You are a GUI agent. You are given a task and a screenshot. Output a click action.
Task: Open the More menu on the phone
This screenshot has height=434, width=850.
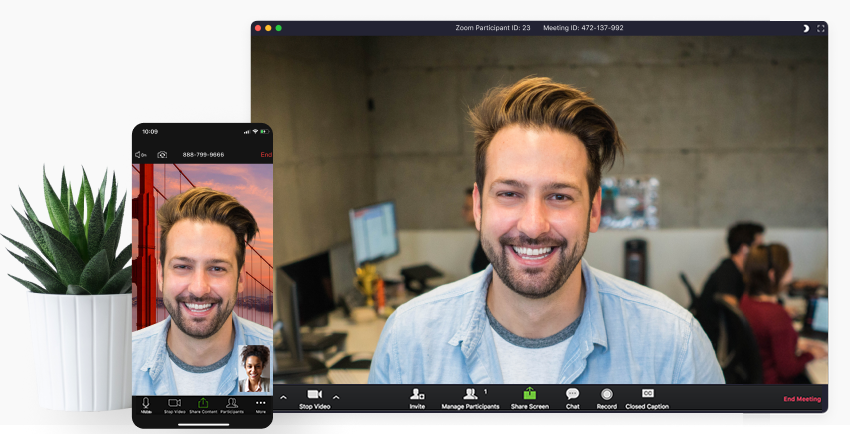click(261, 404)
